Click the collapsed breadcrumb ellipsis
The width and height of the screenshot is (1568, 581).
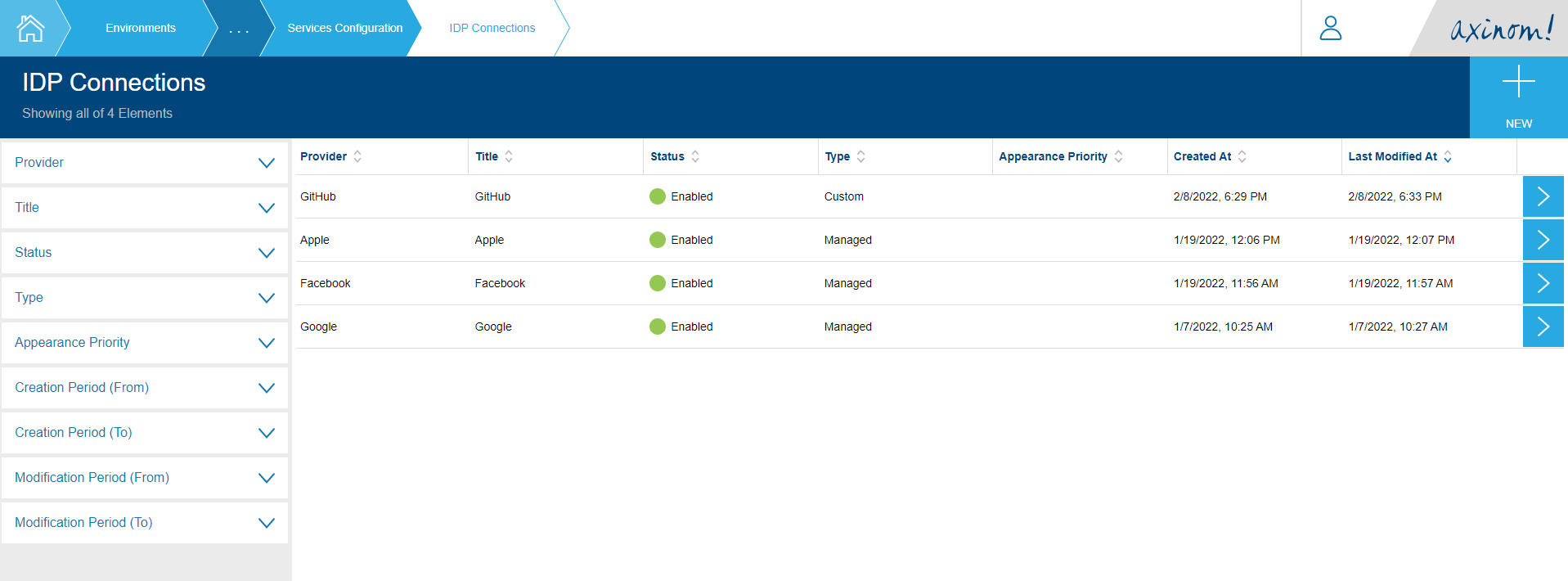pos(239,29)
